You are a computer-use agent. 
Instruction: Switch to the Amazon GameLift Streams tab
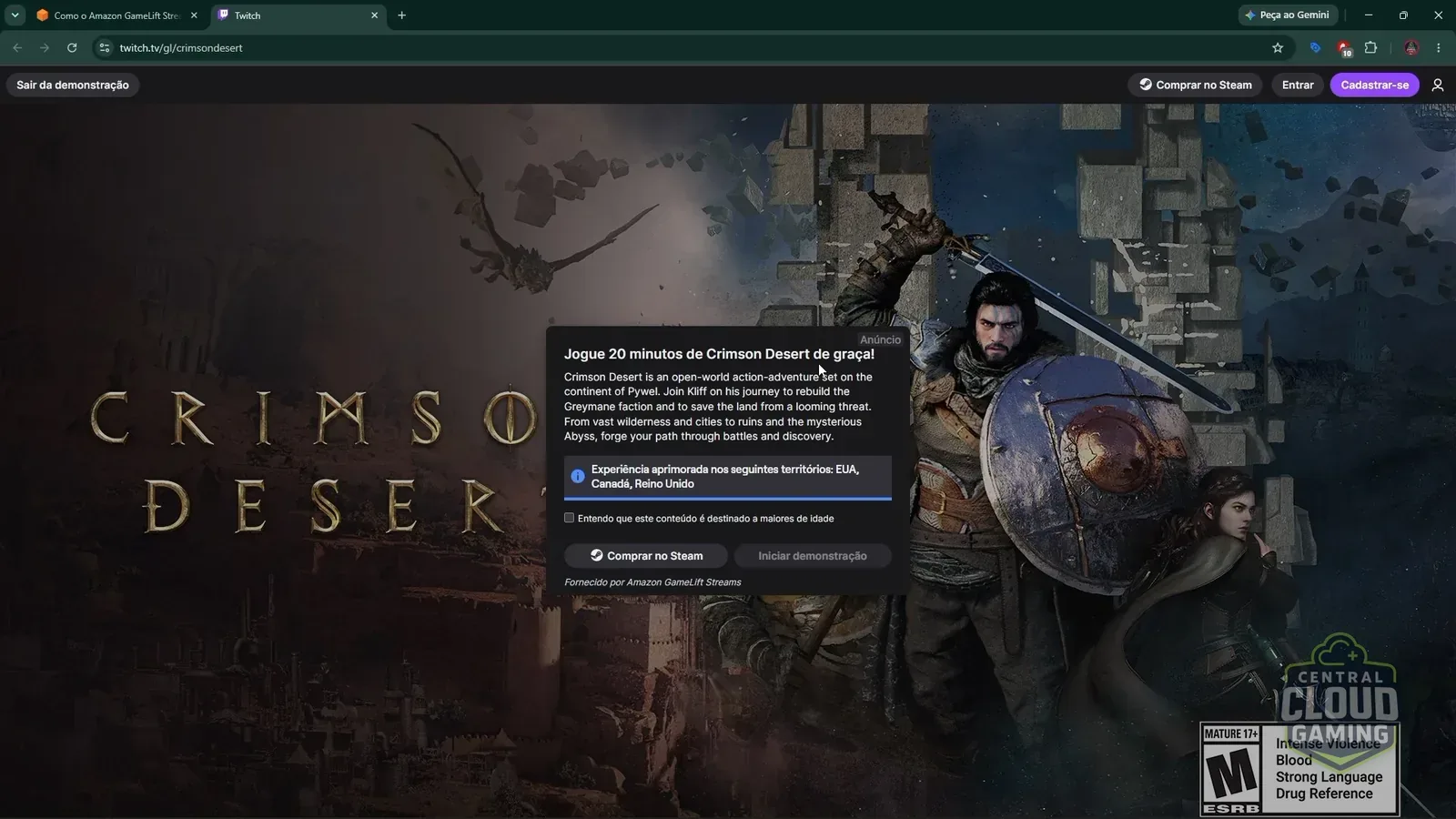point(117,15)
